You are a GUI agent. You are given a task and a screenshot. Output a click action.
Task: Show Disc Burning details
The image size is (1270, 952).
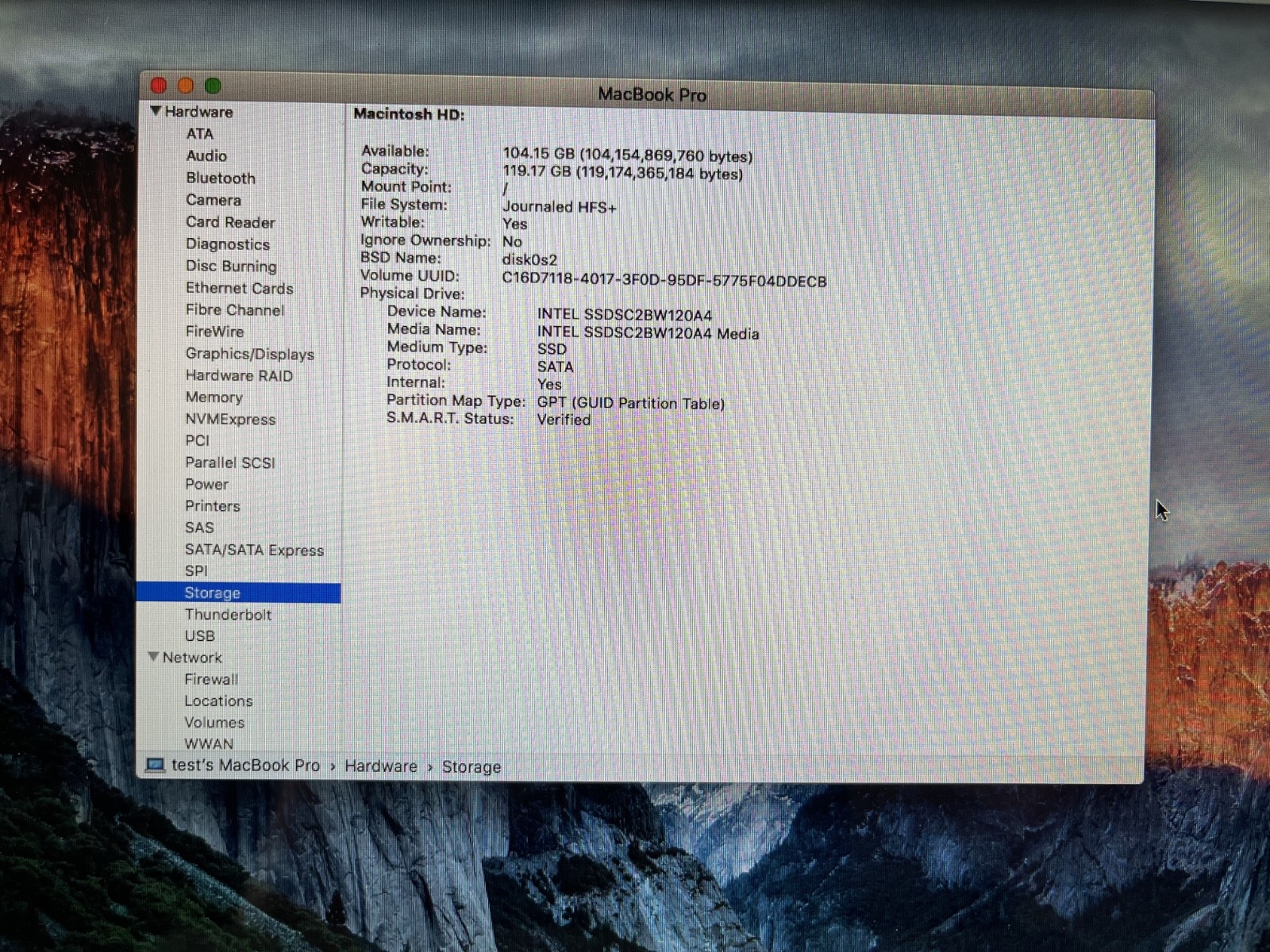[x=231, y=266]
